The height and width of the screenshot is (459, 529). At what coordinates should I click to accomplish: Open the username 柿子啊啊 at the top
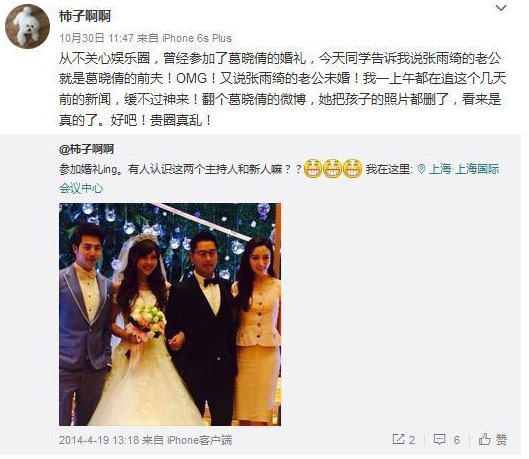pyautogui.click(x=85, y=16)
